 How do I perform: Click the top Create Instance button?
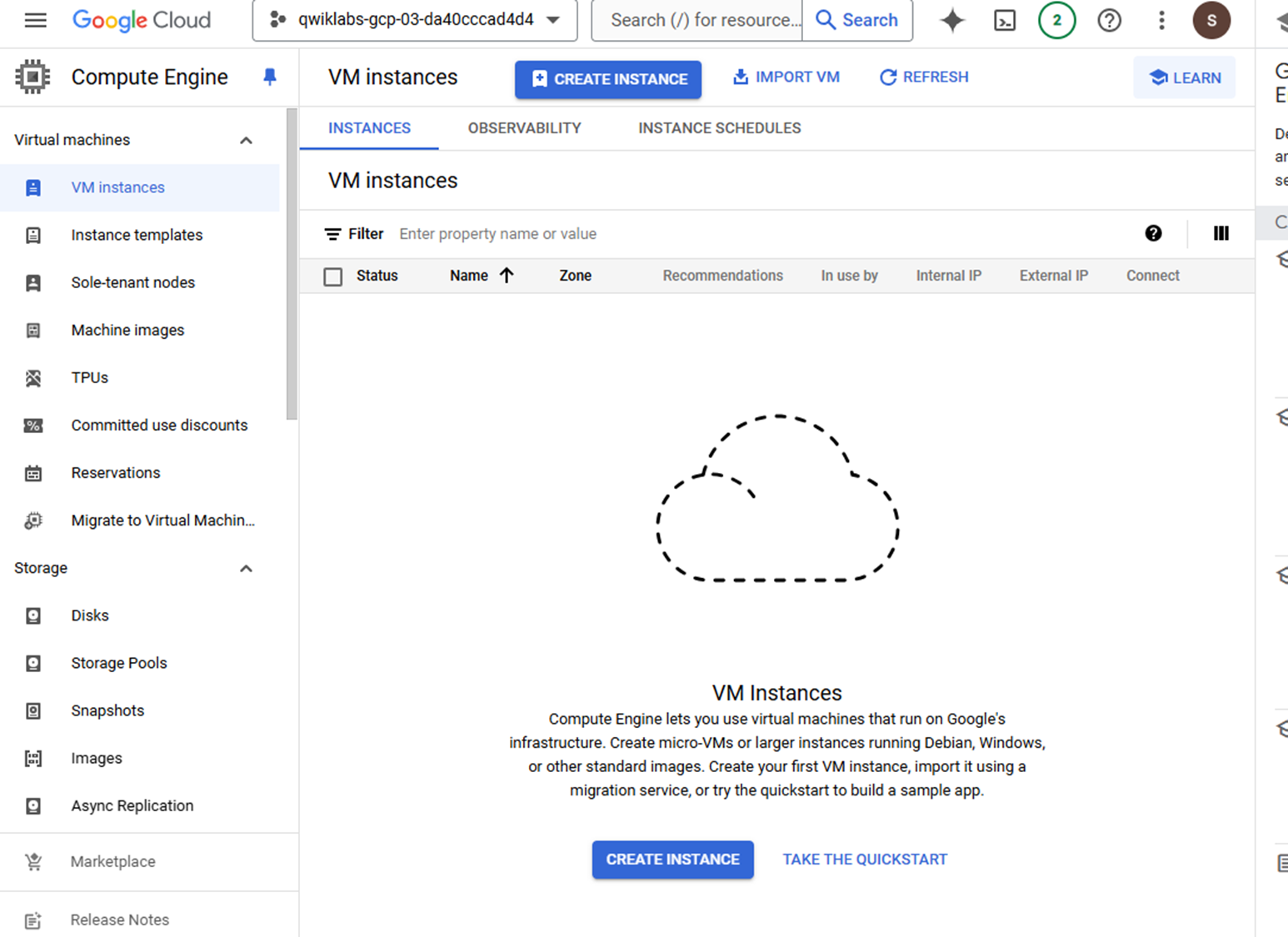(x=608, y=79)
